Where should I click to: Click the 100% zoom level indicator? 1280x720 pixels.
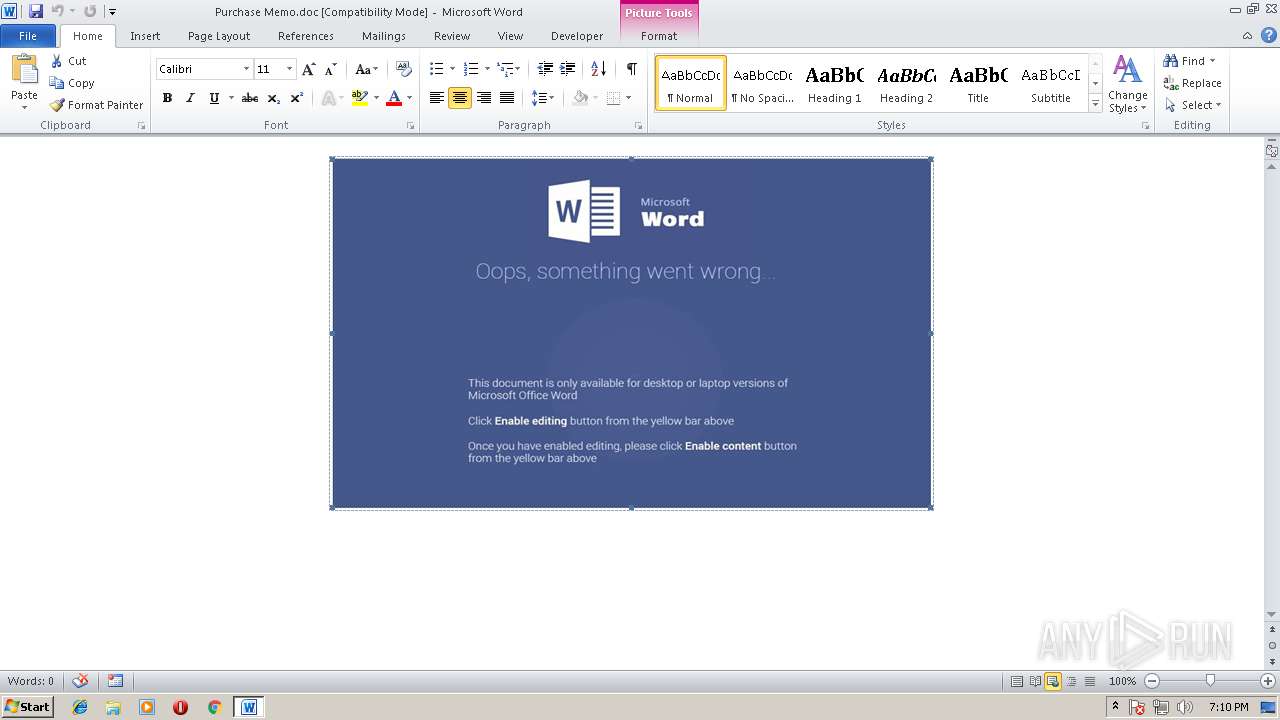tap(1122, 681)
